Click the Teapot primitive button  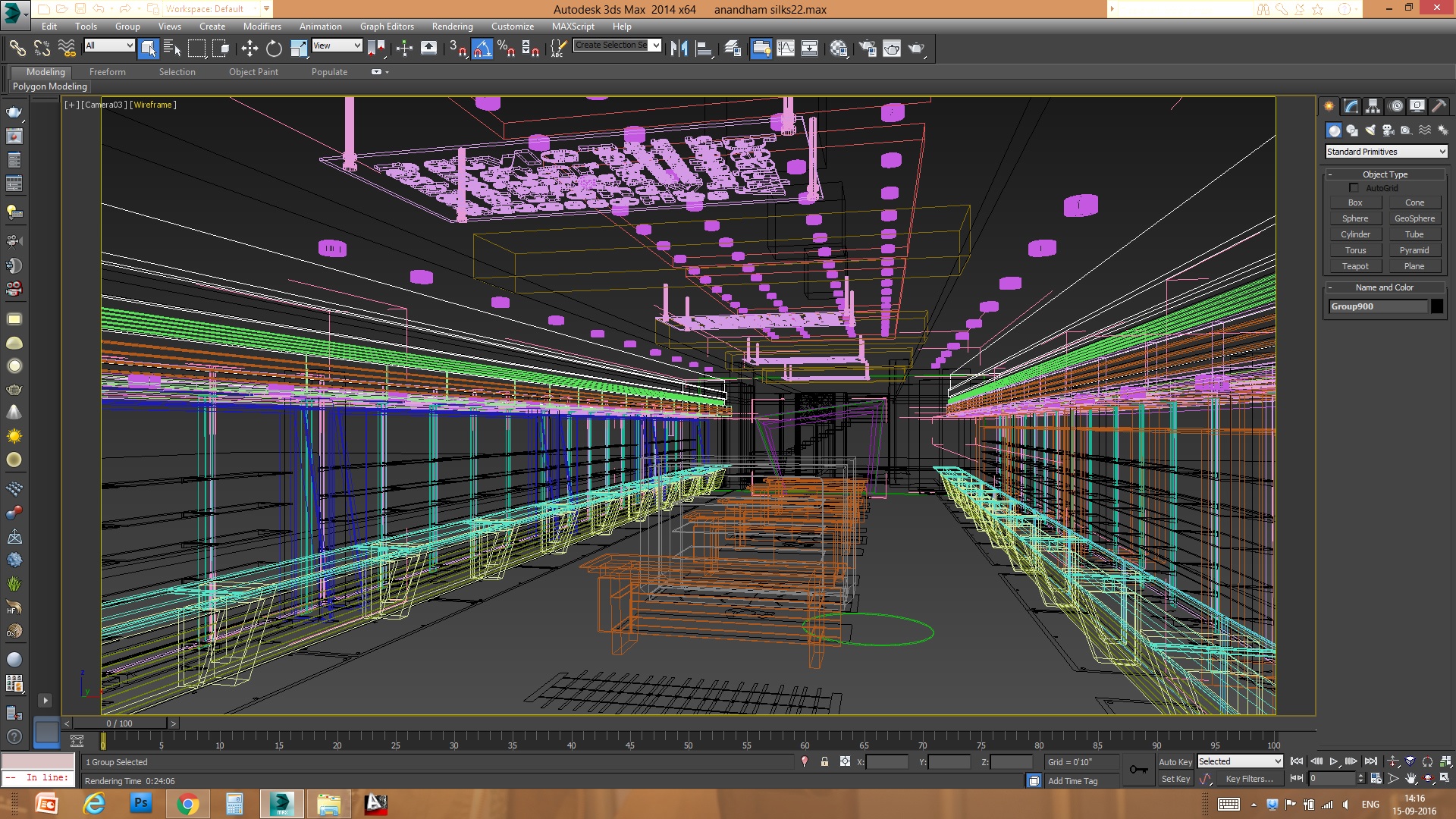pos(1355,266)
